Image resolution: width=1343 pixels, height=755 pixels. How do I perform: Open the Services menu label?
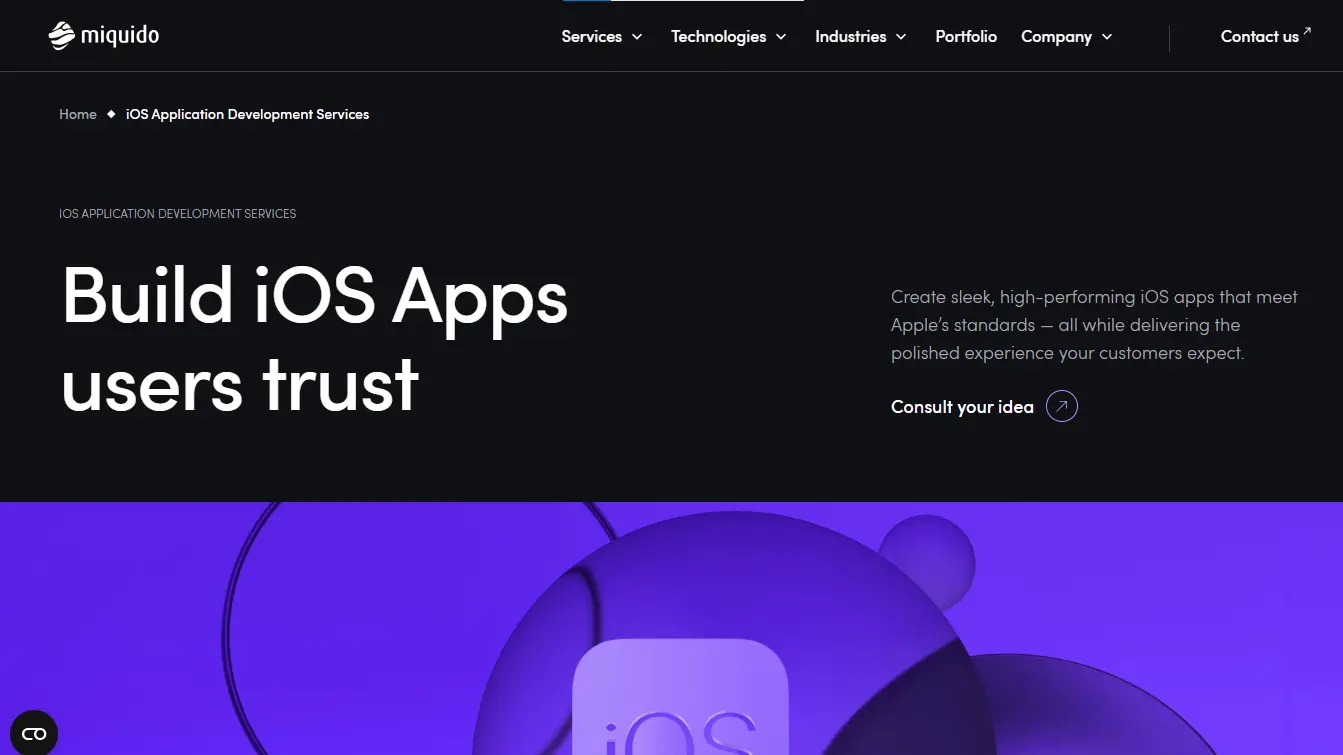pyautogui.click(x=592, y=36)
